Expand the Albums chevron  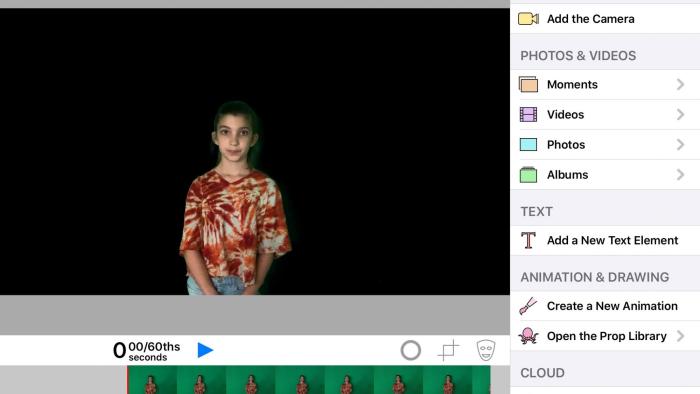[x=680, y=174]
